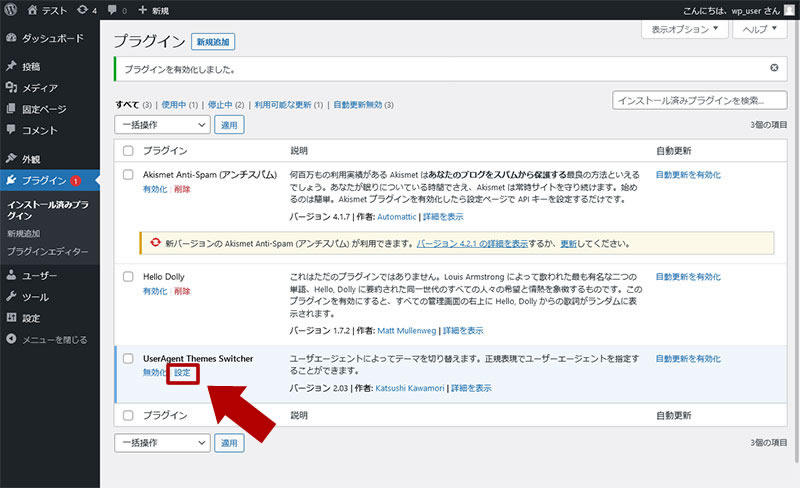Screen dimensions: 800x488
Task: Open the プラグイン menu in sidebar
Action: (x=50, y=180)
